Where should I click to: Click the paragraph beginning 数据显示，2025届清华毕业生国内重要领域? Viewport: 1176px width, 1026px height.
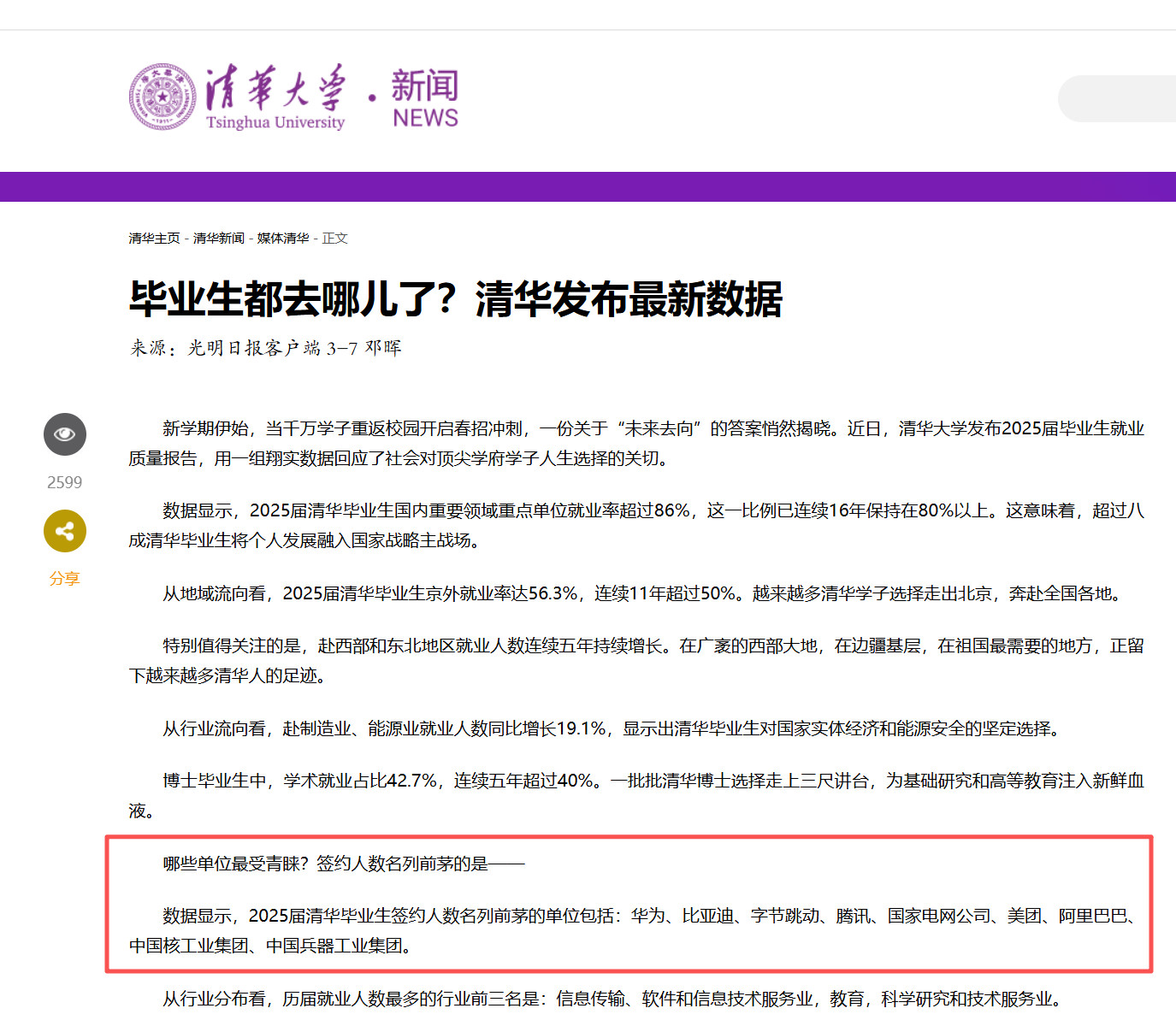coord(636,526)
